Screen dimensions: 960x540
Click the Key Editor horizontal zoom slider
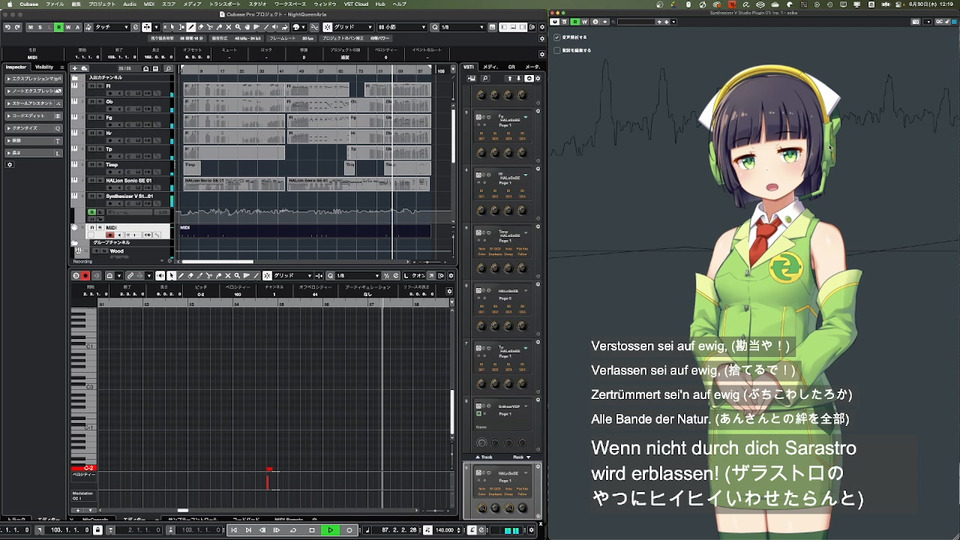(x=434, y=510)
